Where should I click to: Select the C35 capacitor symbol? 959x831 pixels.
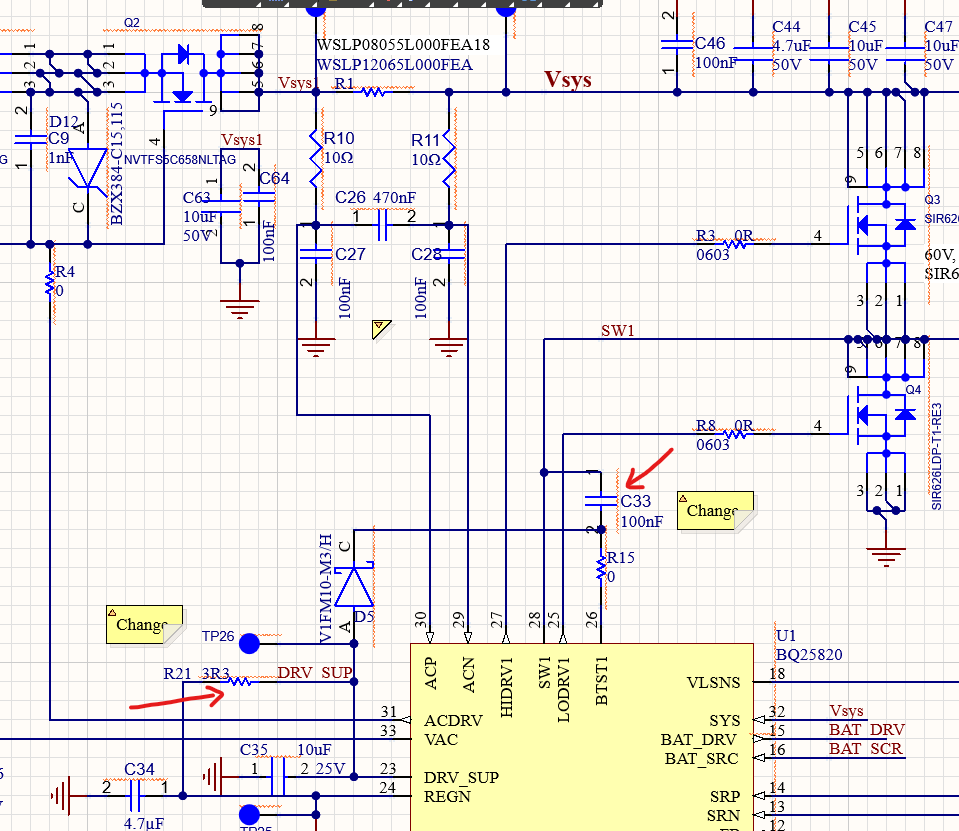[x=278, y=777]
